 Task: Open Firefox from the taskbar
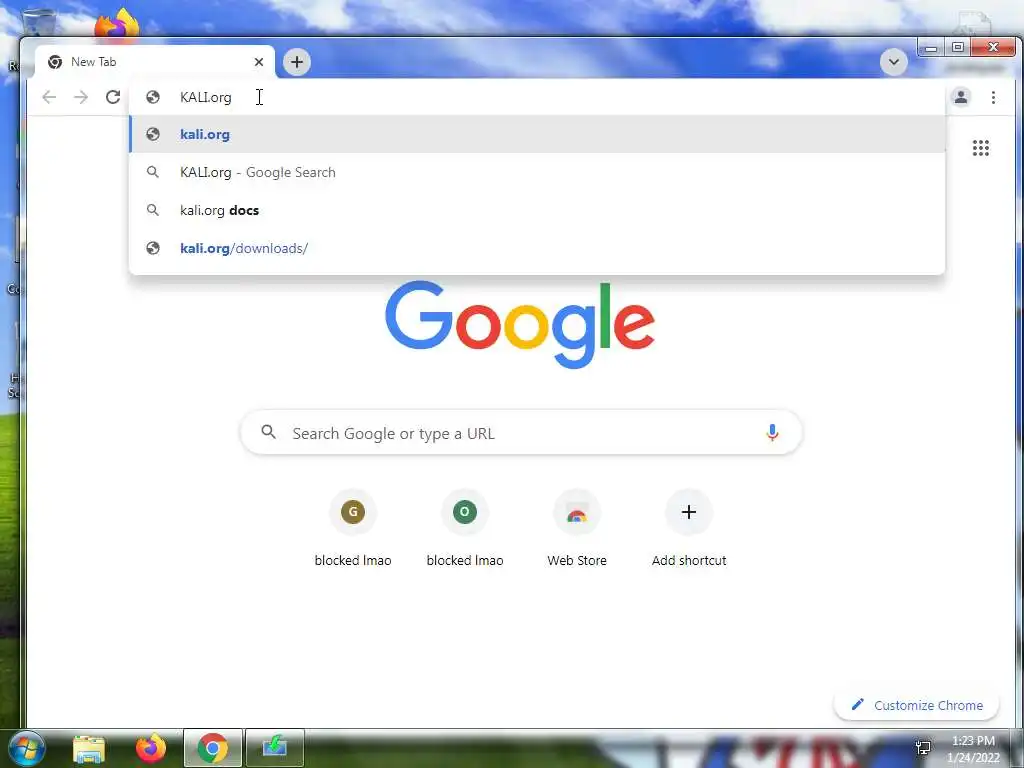(151, 748)
